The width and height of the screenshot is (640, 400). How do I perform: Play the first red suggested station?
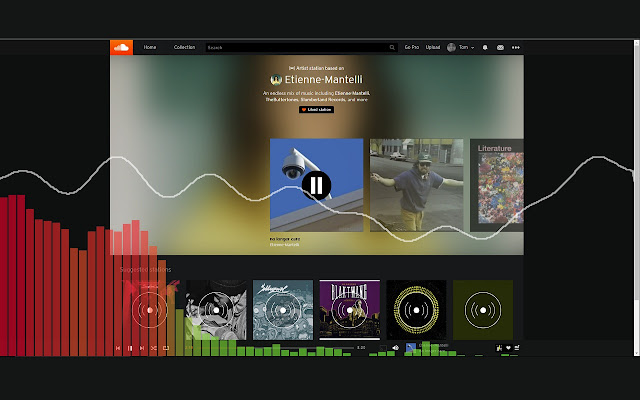coord(150,310)
